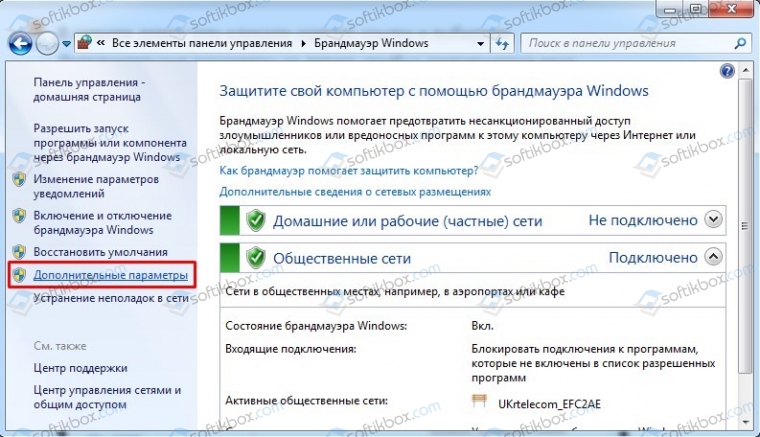Open the recent pages history dropdown arrow

(x=66, y=44)
